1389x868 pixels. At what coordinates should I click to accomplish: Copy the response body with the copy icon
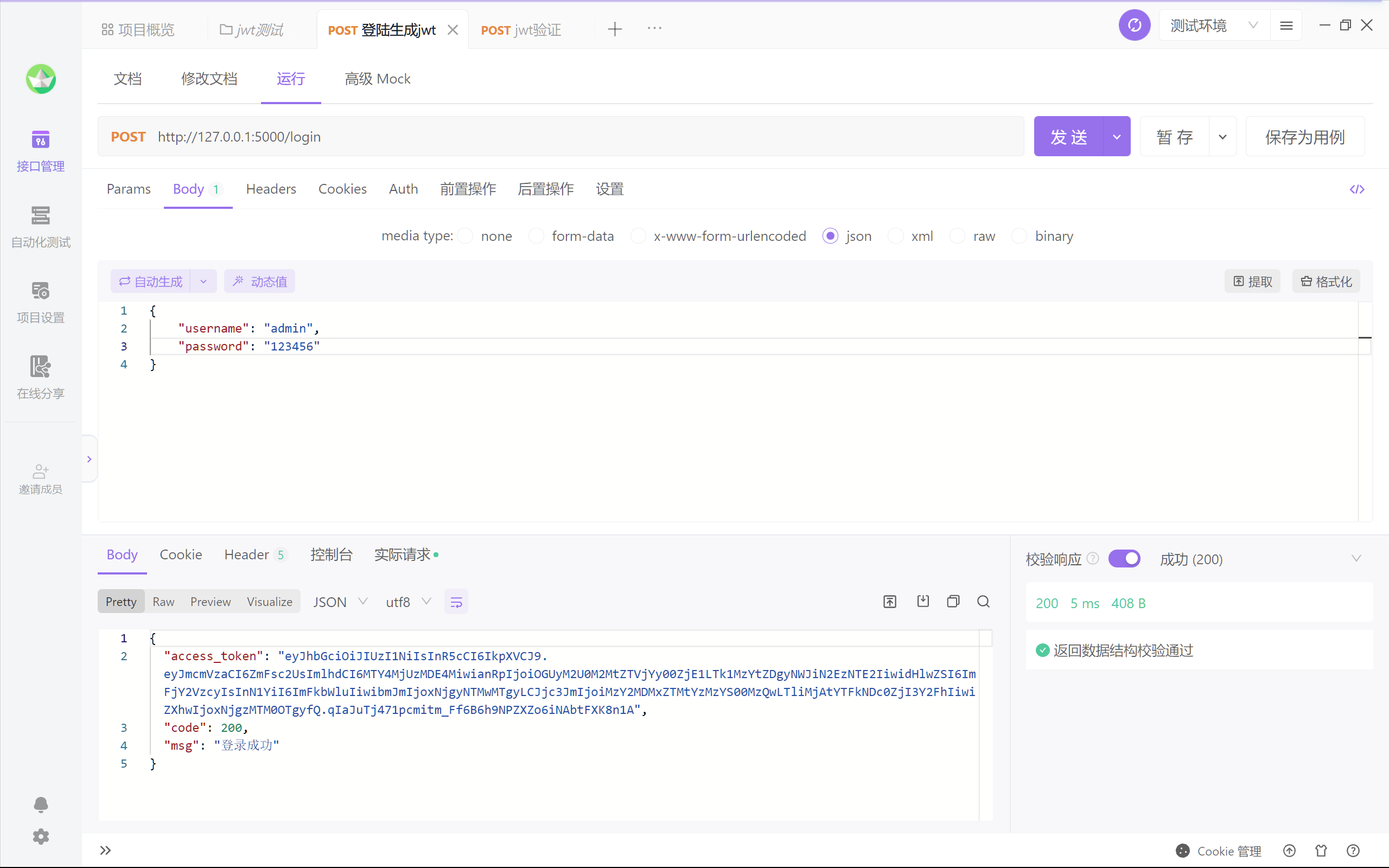click(953, 602)
